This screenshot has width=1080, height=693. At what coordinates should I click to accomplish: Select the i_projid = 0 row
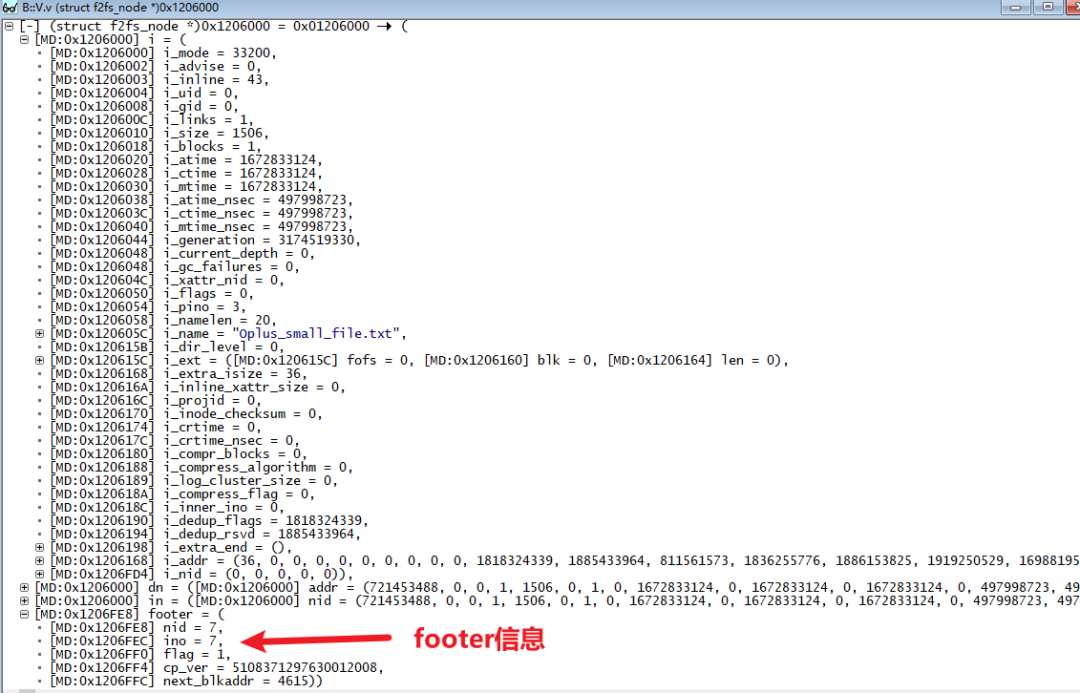coord(155,400)
